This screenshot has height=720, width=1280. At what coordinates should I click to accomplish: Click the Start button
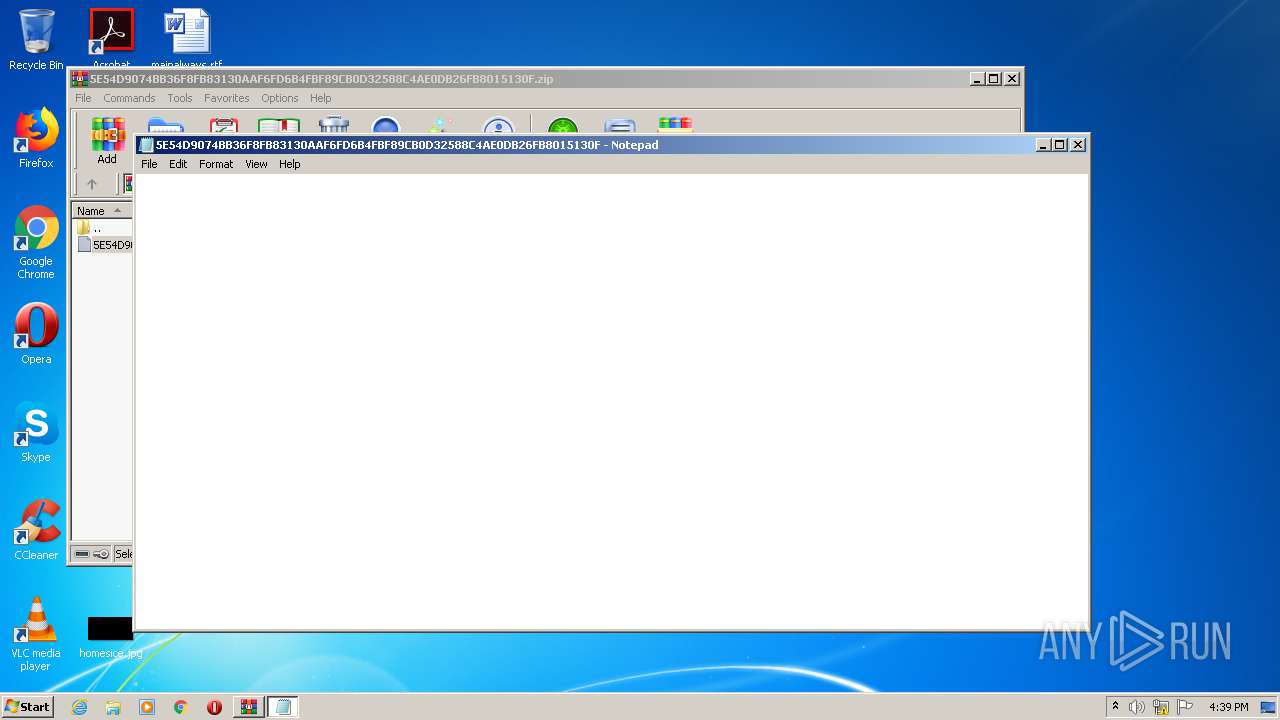click(28, 707)
